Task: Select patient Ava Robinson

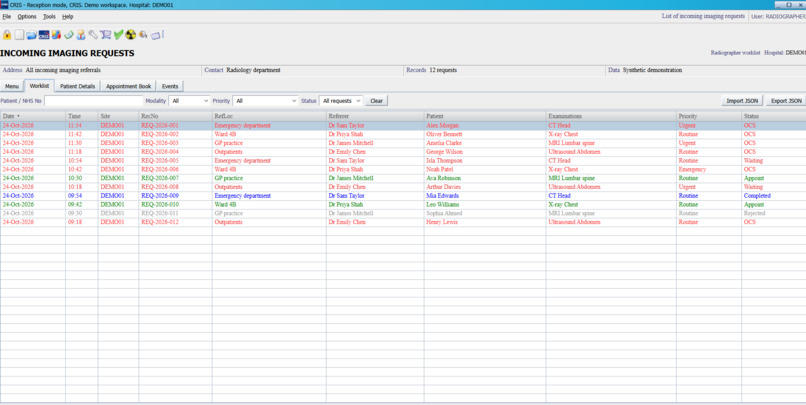Action: point(443,178)
